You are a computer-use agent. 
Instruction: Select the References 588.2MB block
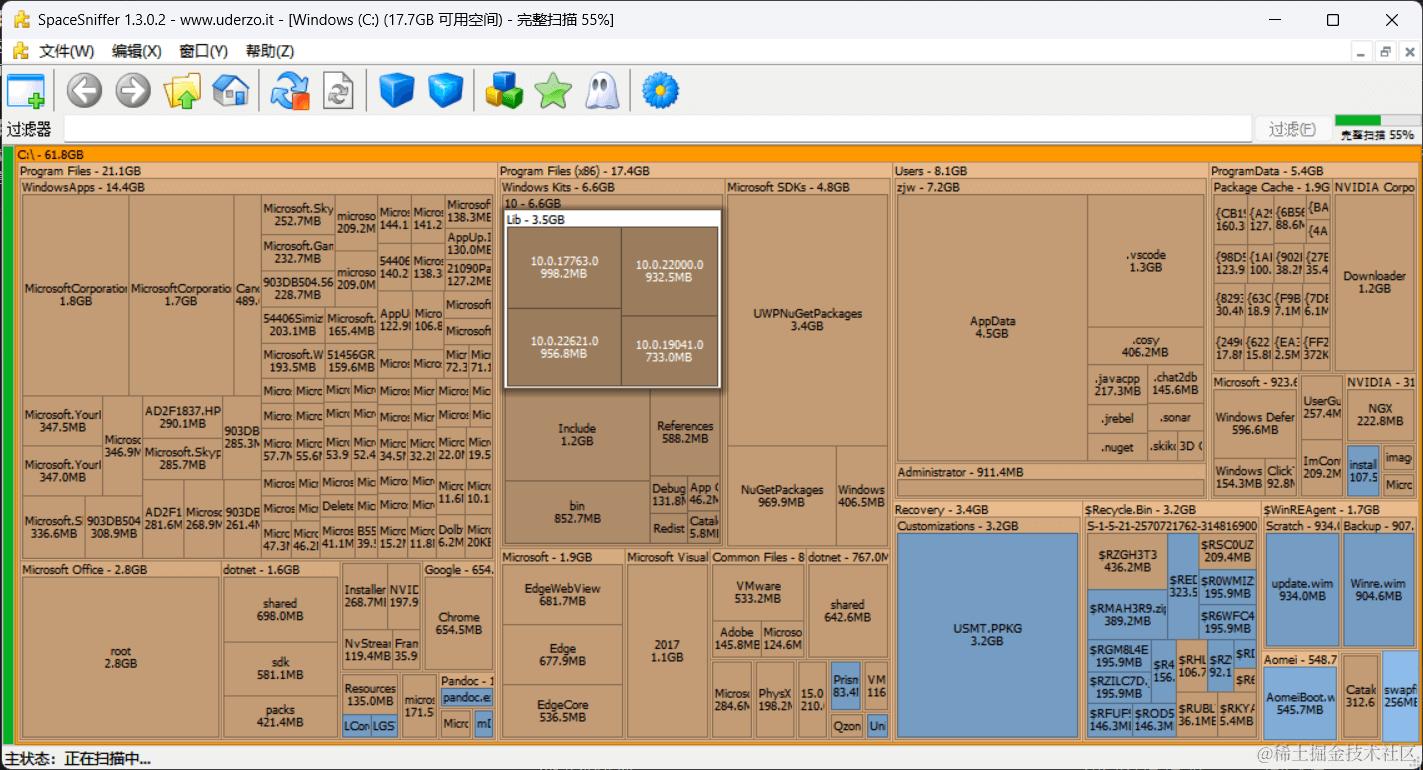685,432
